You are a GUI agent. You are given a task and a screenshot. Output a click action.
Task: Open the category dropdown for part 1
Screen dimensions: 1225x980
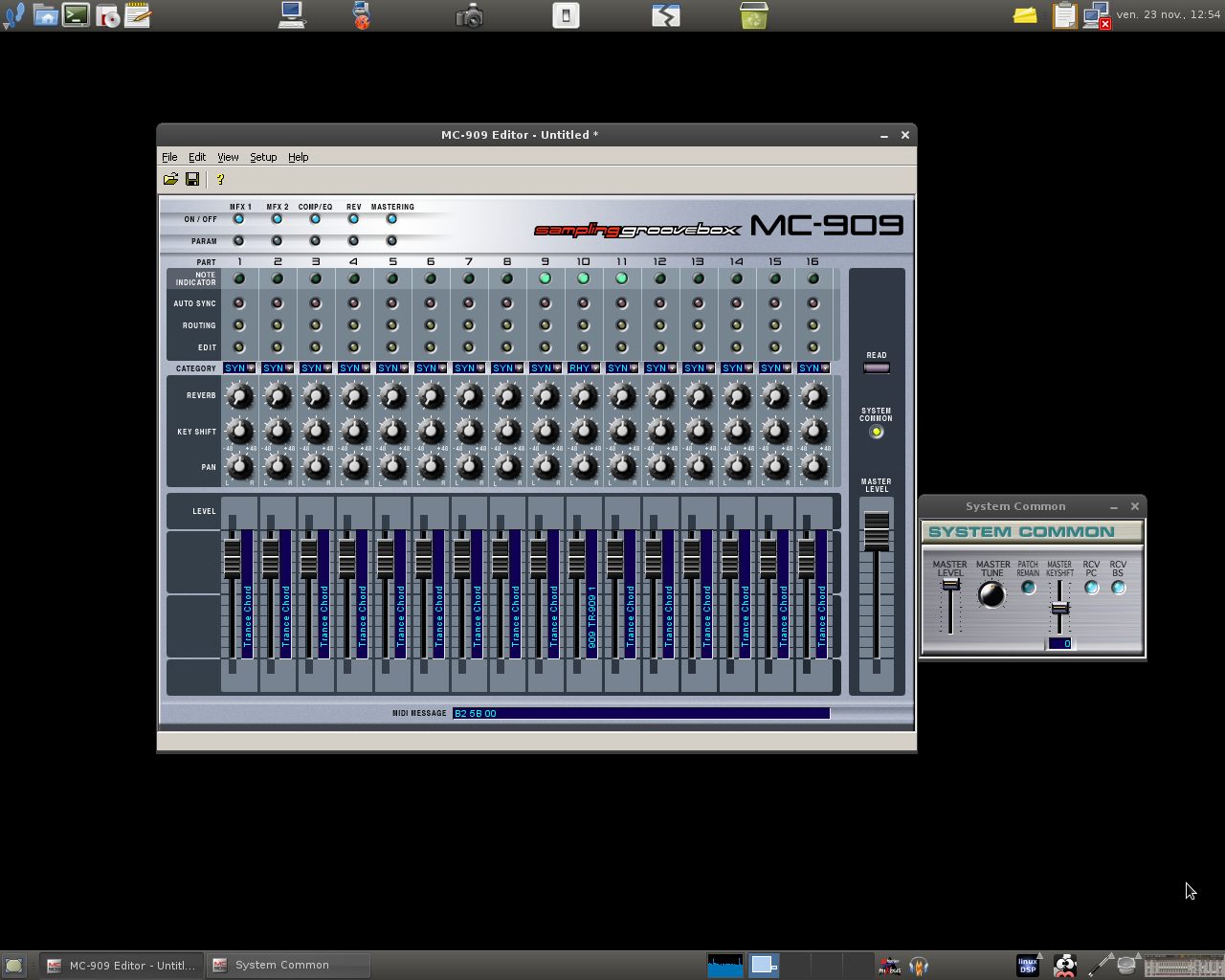click(x=251, y=368)
